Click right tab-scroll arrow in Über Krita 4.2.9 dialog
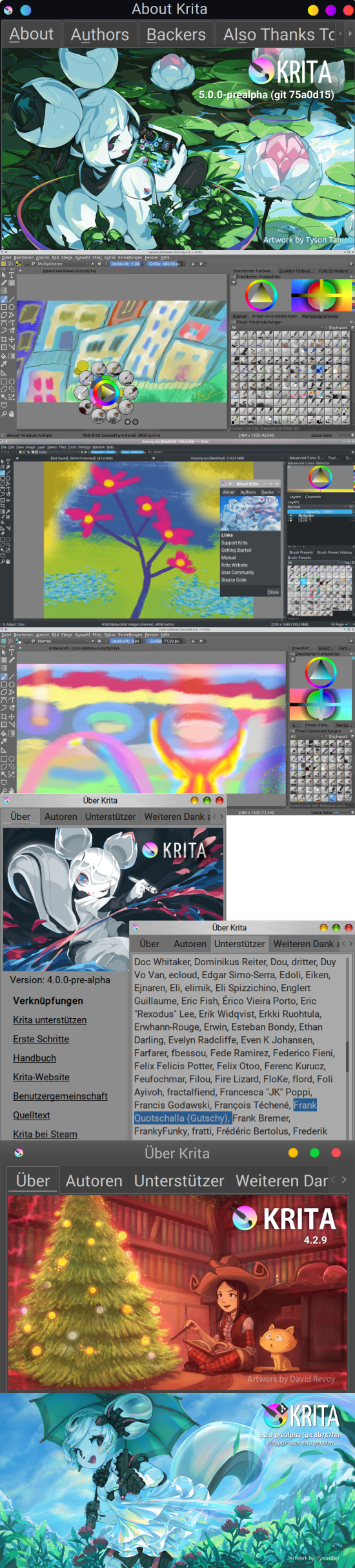The height and width of the screenshot is (1568, 355). (344, 1180)
